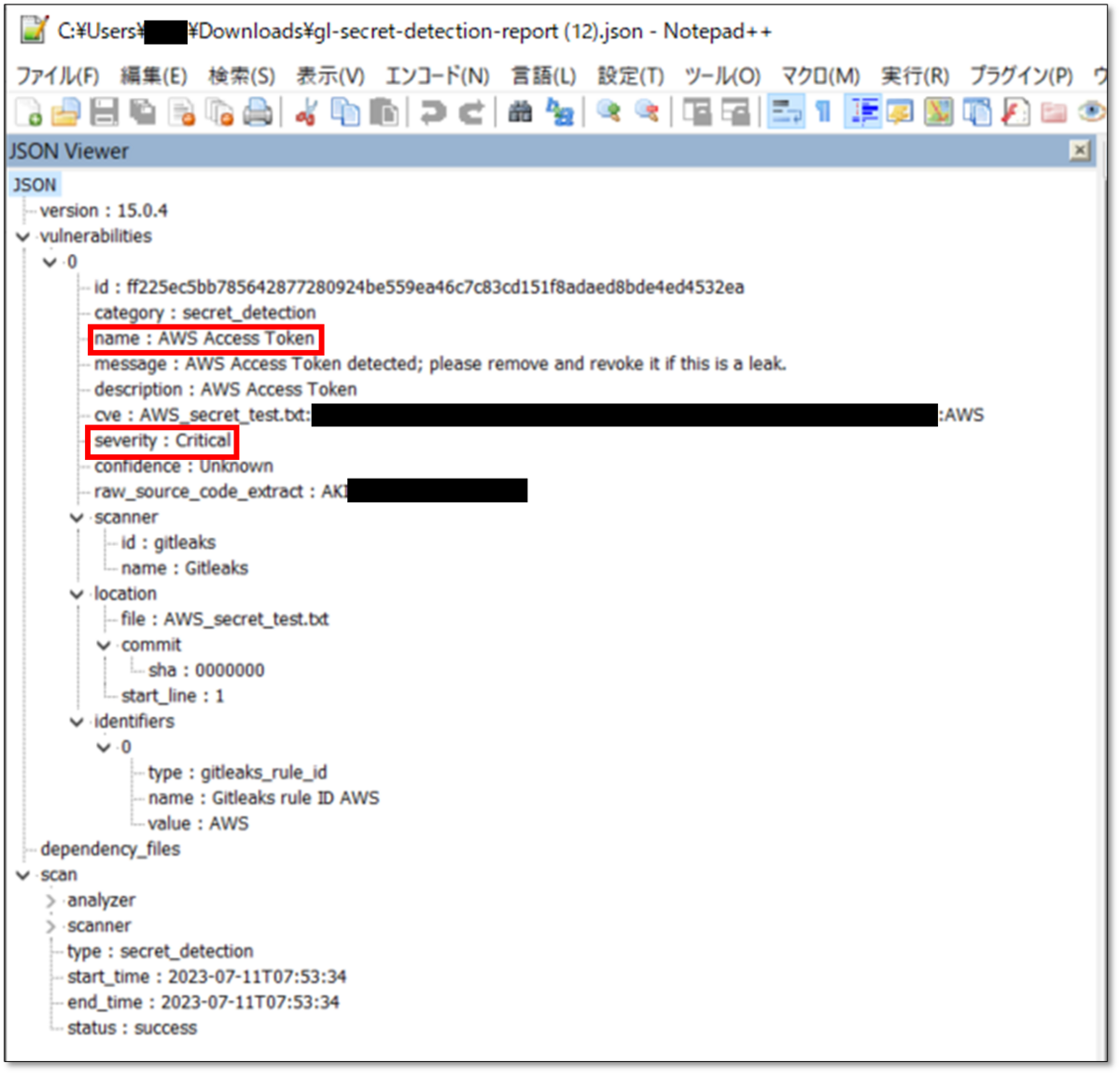Collapse vulnerabilities child node 0
Screen dimensions: 1120x1074
point(50,262)
